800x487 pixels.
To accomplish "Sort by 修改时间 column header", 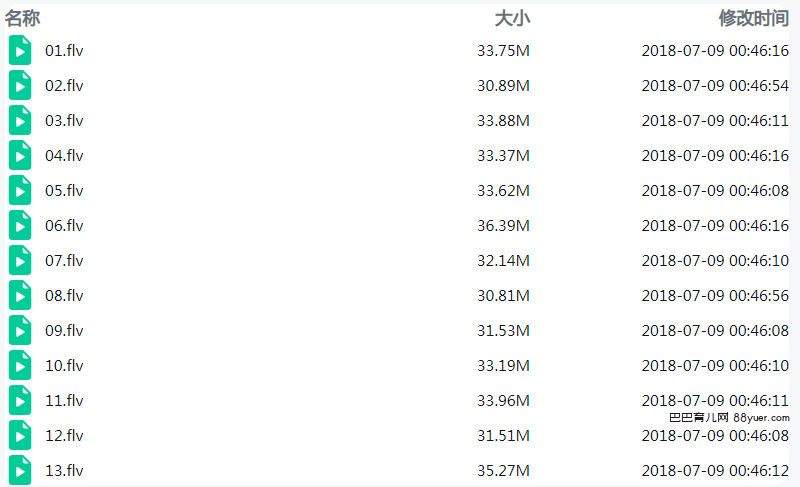I will 754,18.
